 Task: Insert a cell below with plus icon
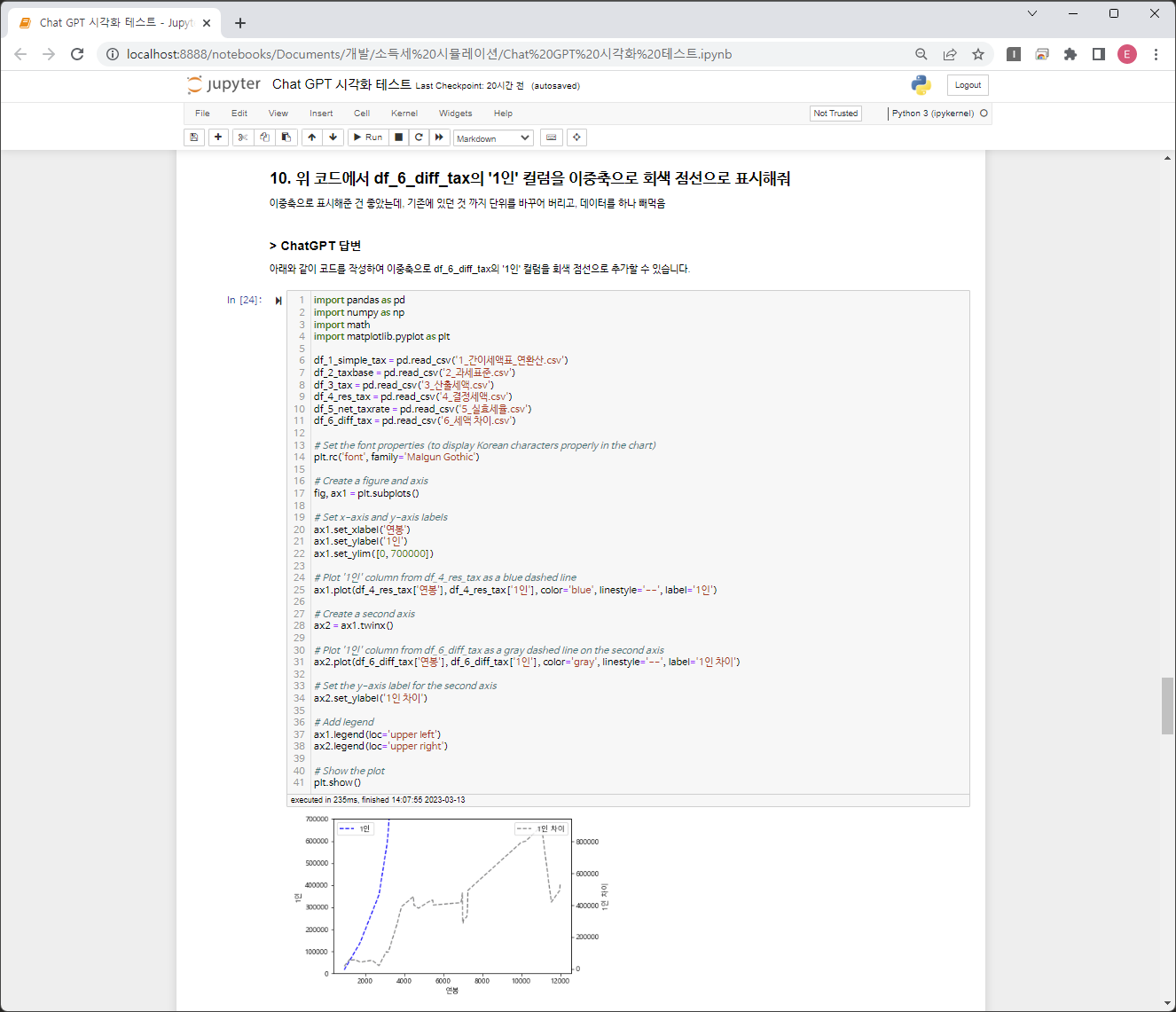(218, 137)
